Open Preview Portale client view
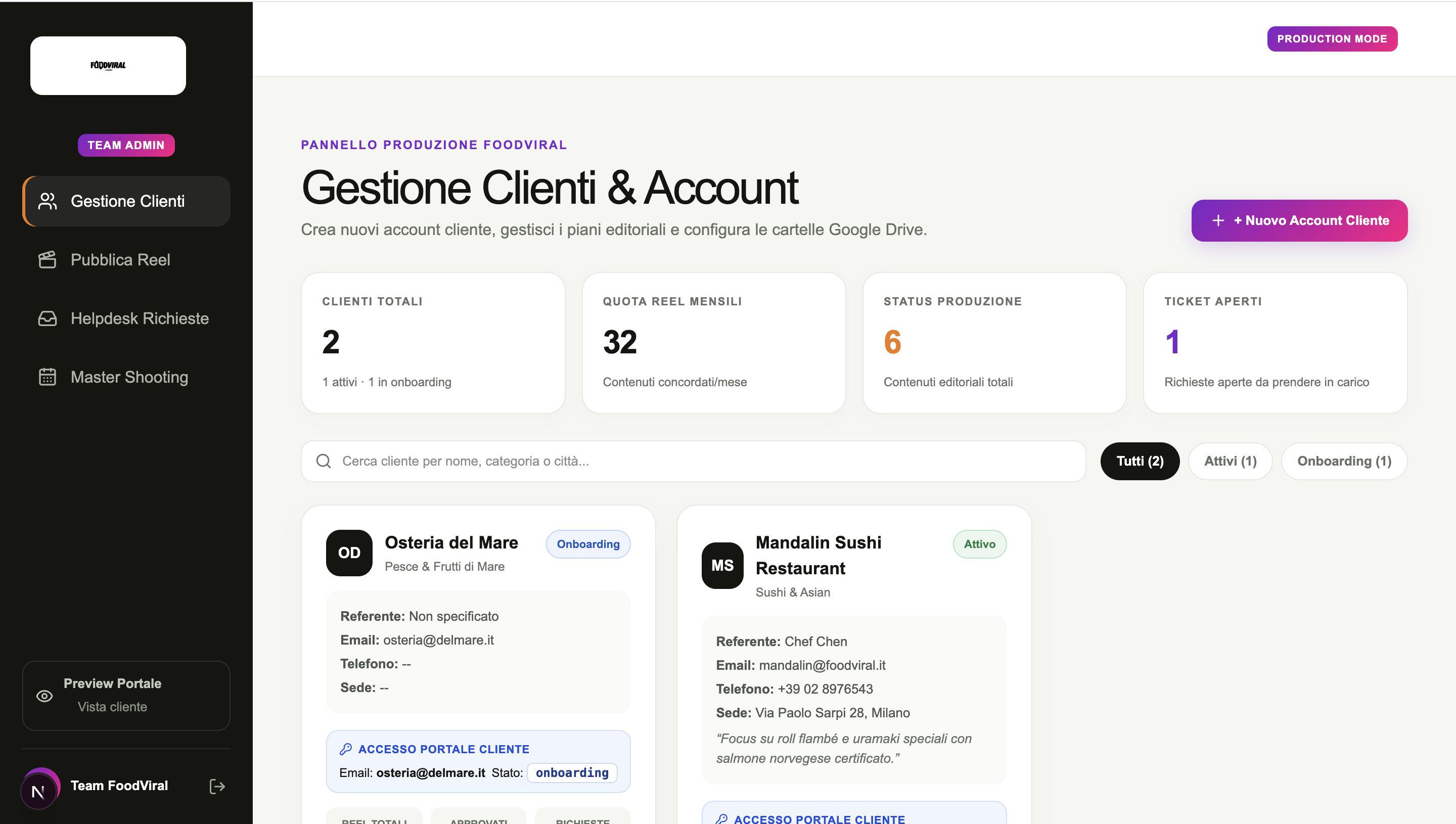1456x824 pixels. (x=126, y=696)
